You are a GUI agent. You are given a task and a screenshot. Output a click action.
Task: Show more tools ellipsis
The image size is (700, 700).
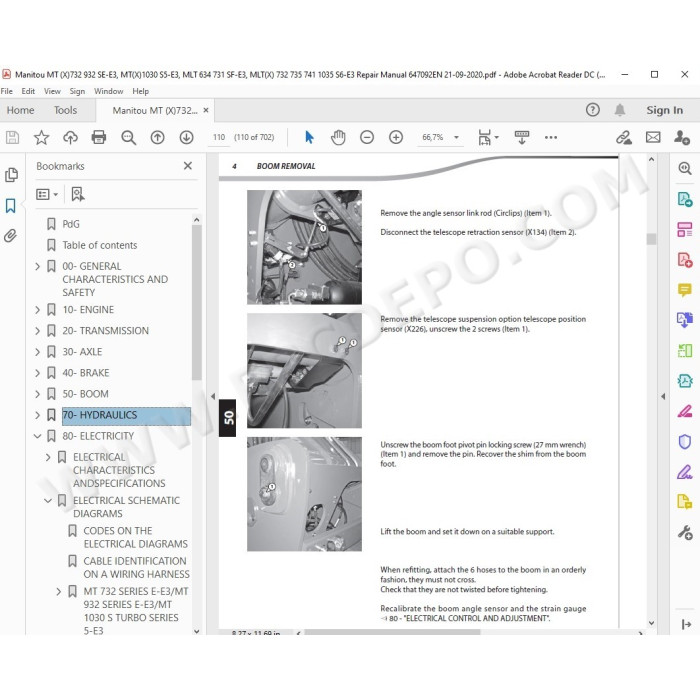tap(550, 138)
